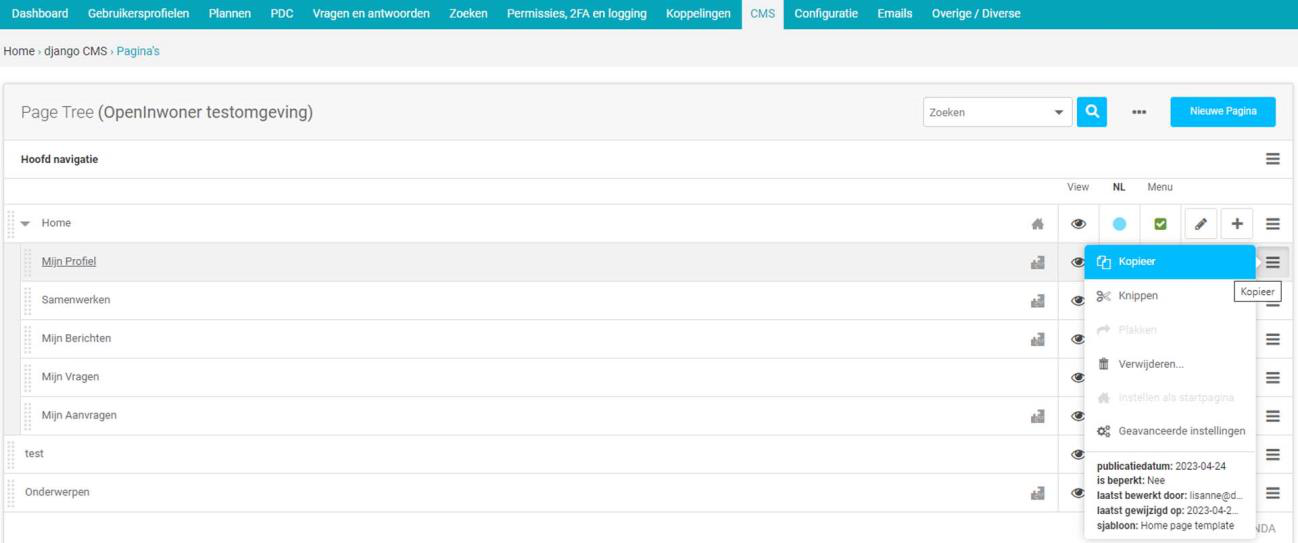
Task: Add a child page with Home's plus icon
Action: pos(1237,224)
